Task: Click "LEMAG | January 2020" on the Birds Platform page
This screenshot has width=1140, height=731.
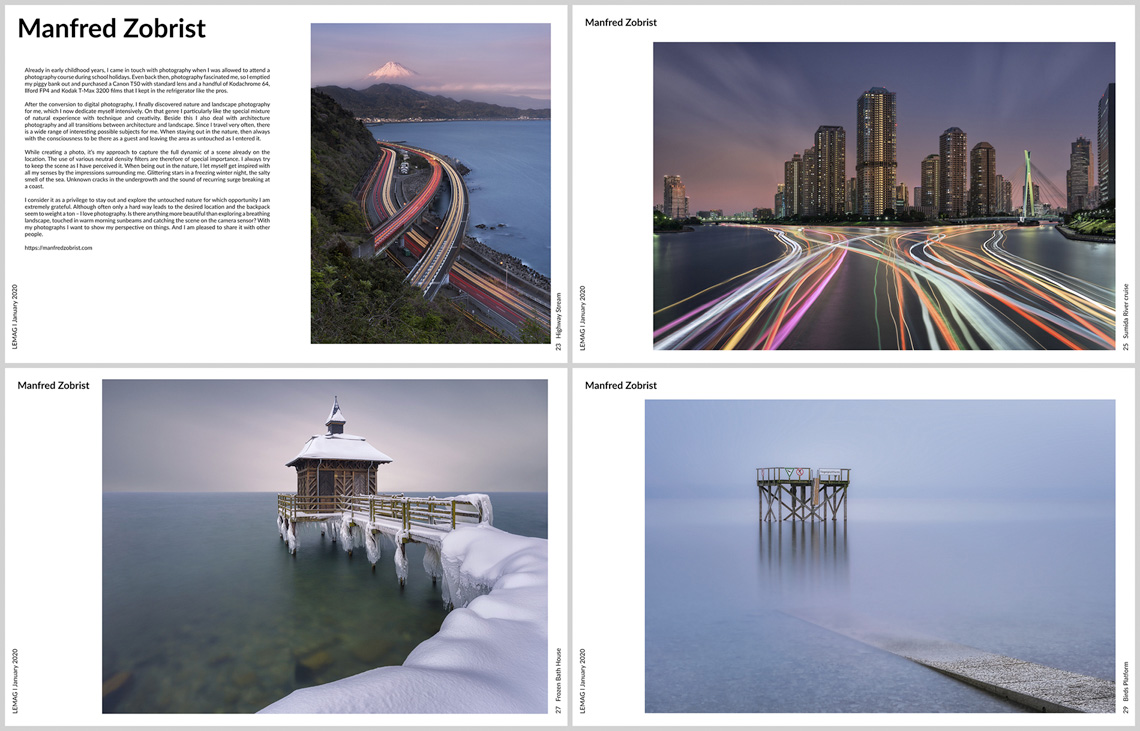Action: [582, 681]
